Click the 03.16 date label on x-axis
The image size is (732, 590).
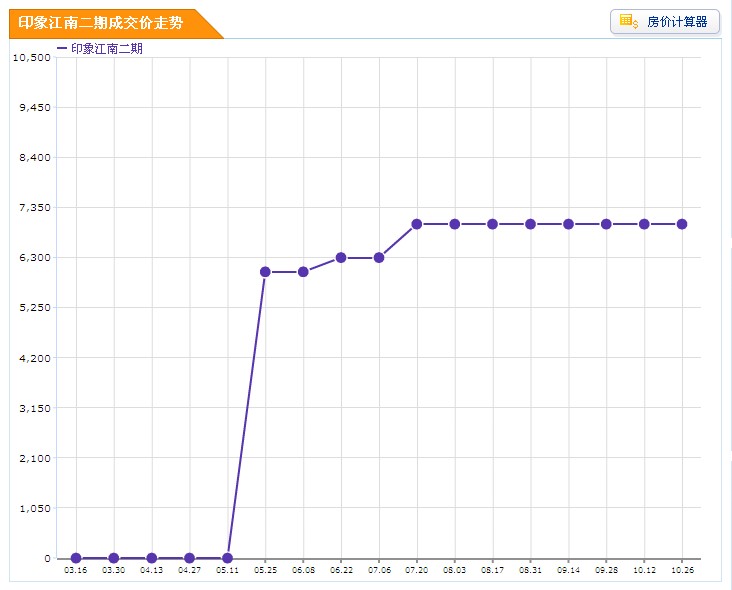(76, 570)
